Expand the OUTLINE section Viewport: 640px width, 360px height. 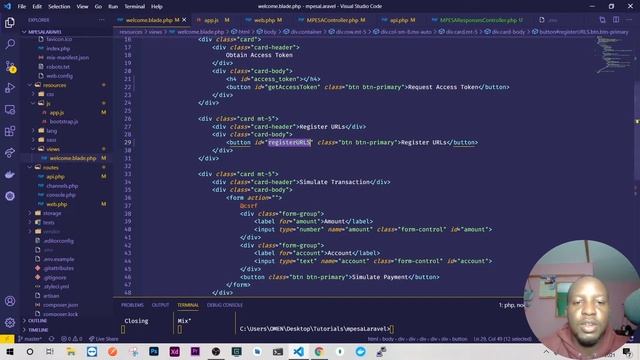pos(37,321)
